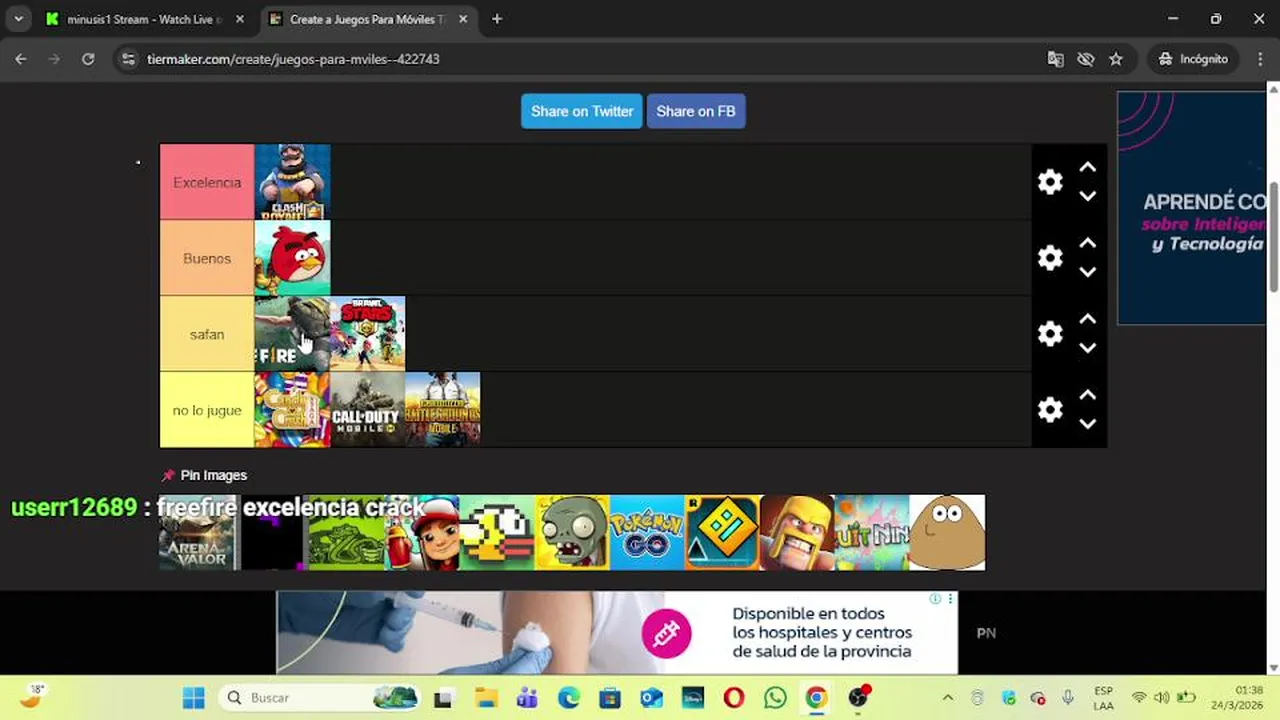Go back to previous page

pos(21,59)
